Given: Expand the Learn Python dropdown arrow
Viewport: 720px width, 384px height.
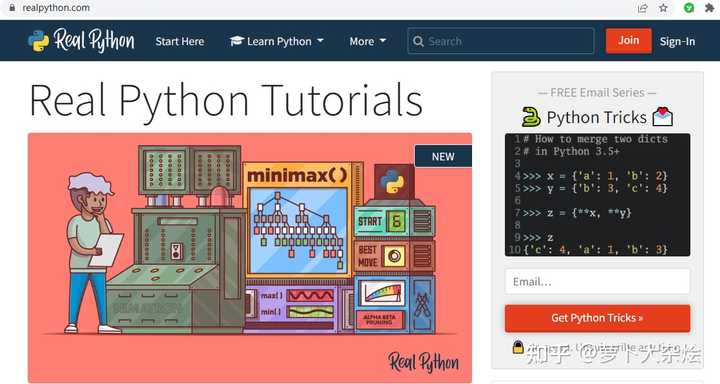Looking at the screenshot, I should 320,41.
